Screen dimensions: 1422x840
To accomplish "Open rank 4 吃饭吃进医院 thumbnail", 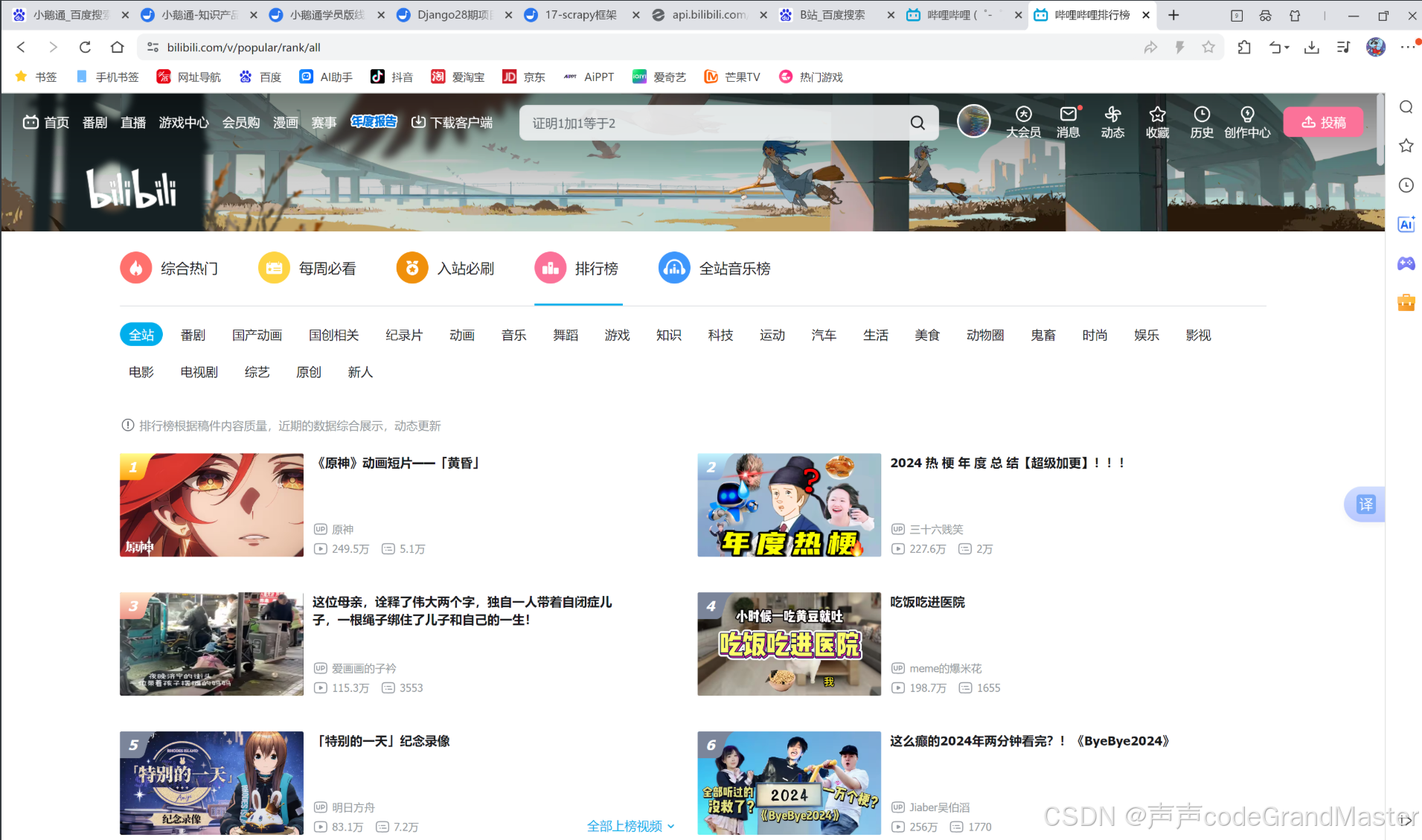I will pos(789,644).
